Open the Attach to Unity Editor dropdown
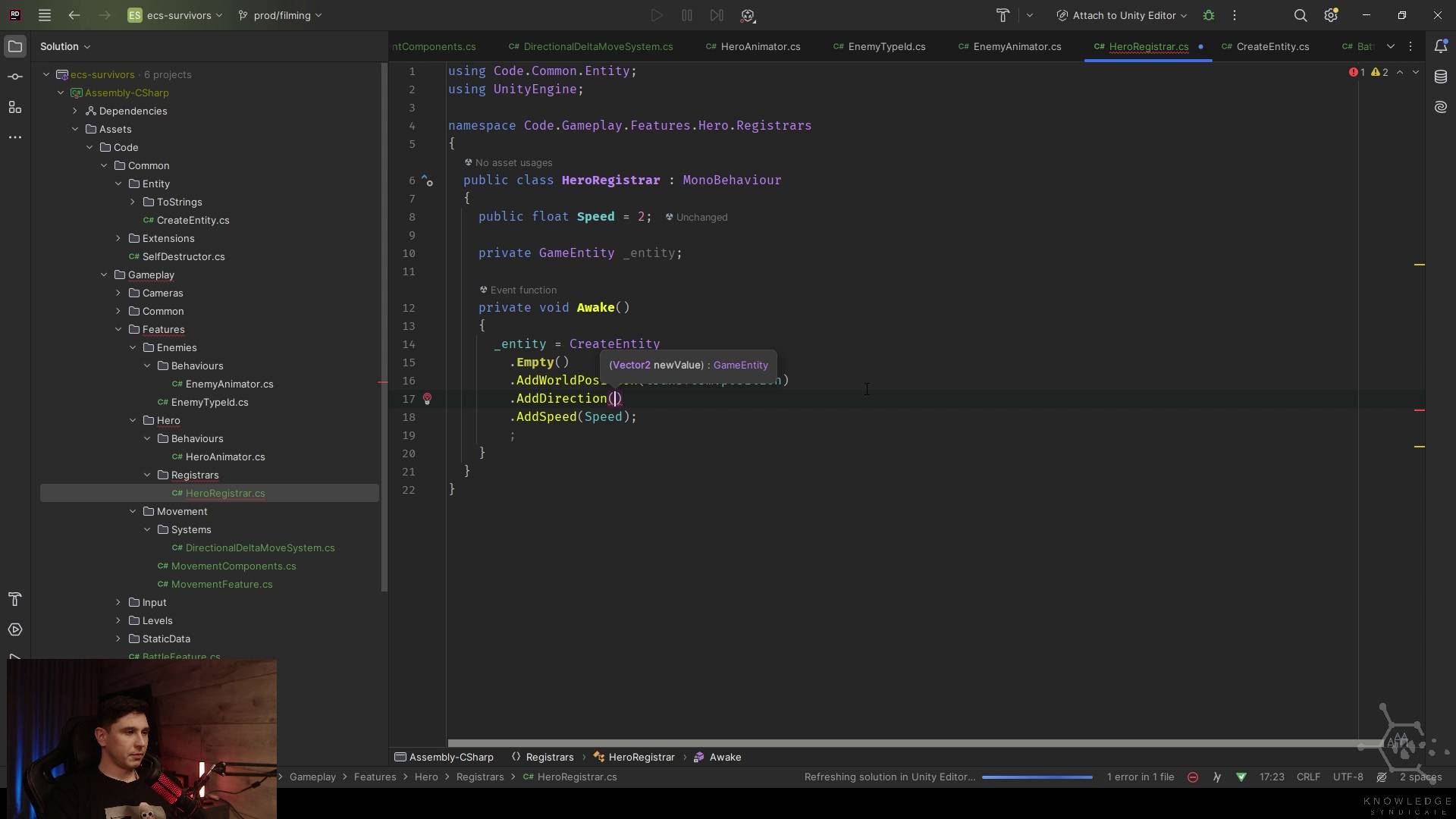Screen dimensions: 1456x819 [1122, 15]
